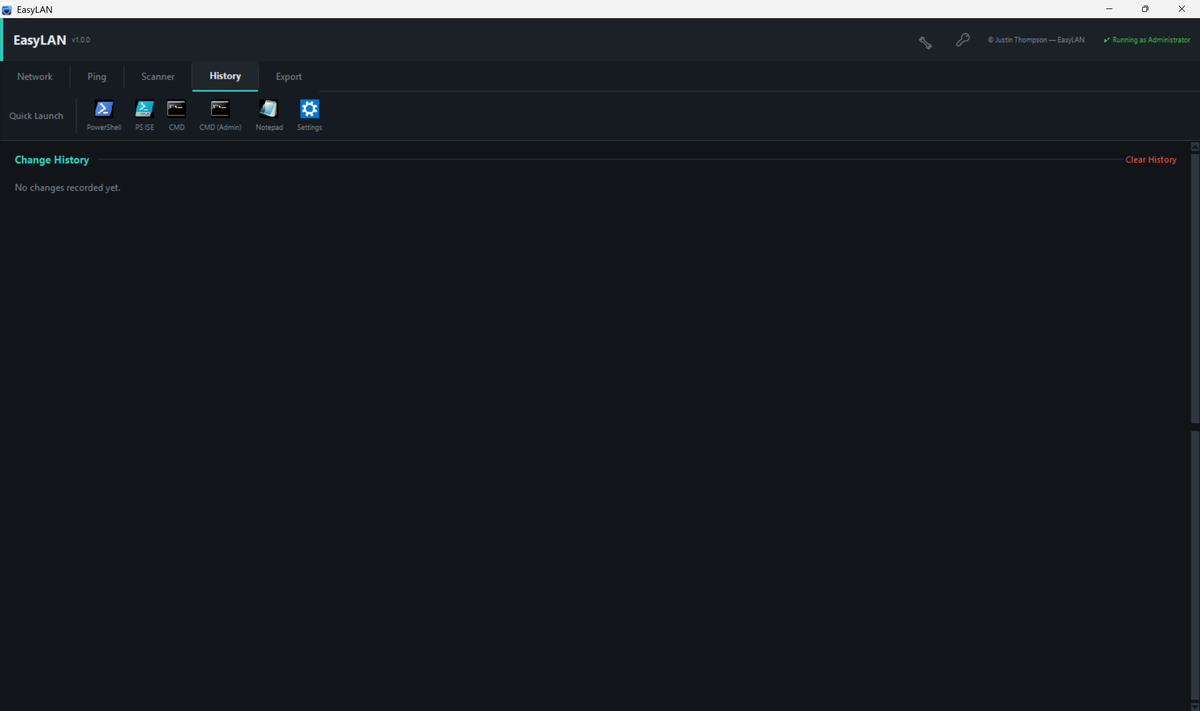Switch to the Network tab

[x=35, y=77]
